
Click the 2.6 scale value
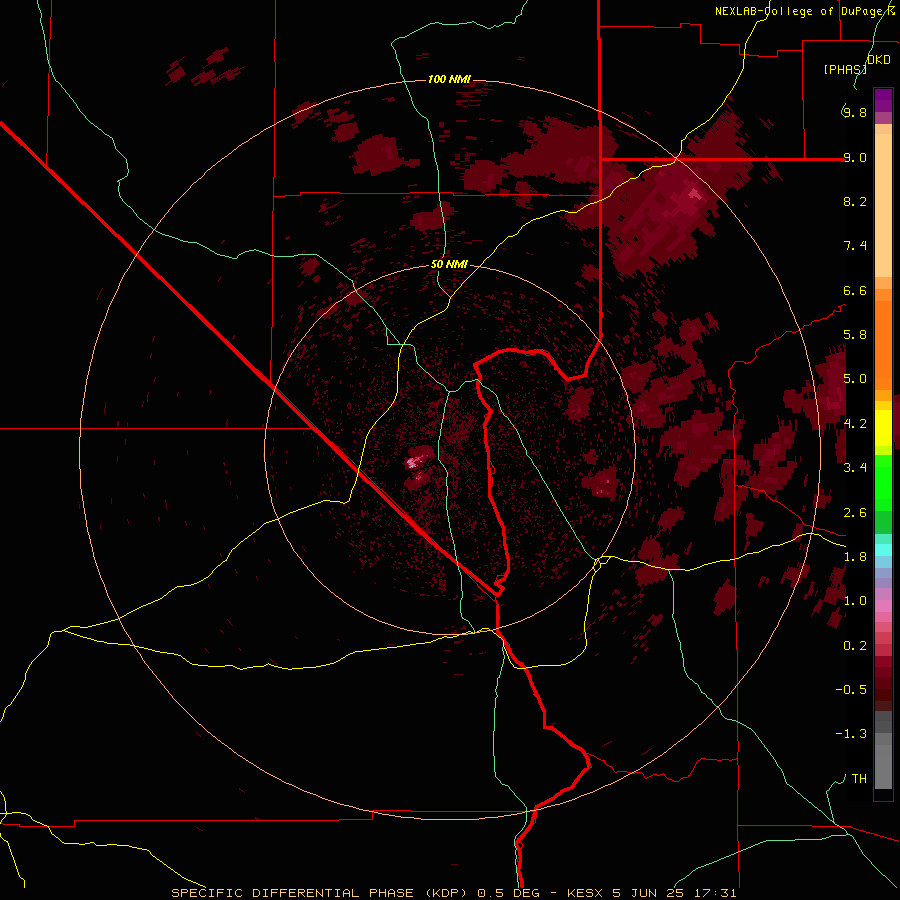(x=855, y=513)
